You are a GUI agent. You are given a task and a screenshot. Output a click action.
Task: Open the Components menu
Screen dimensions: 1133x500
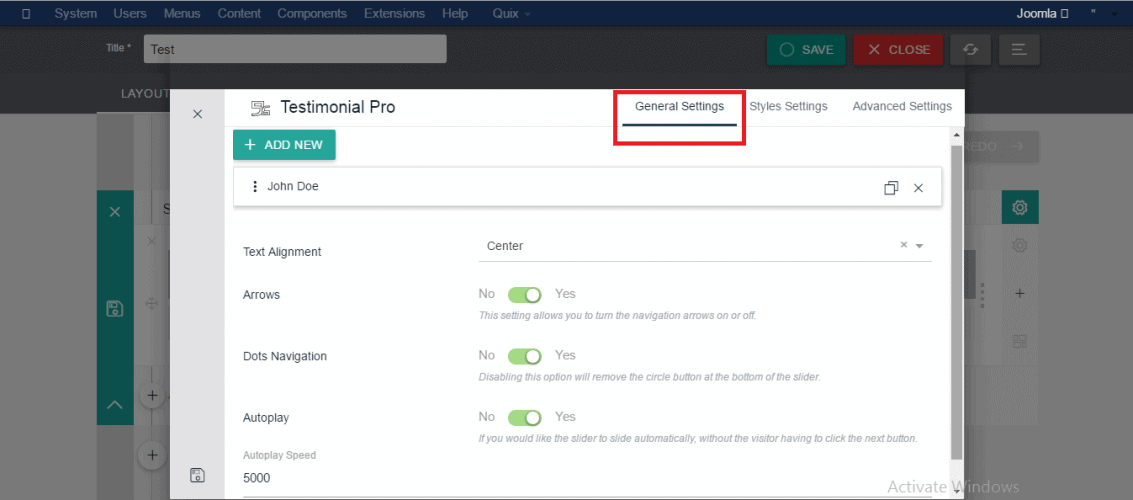pyautogui.click(x=312, y=14)
